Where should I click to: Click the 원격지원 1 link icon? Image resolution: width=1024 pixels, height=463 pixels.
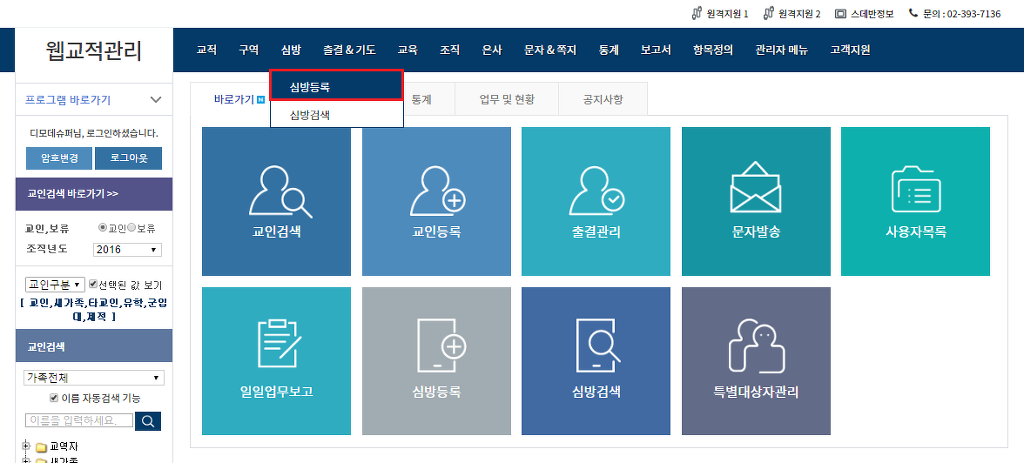click(x=697, y=13)
